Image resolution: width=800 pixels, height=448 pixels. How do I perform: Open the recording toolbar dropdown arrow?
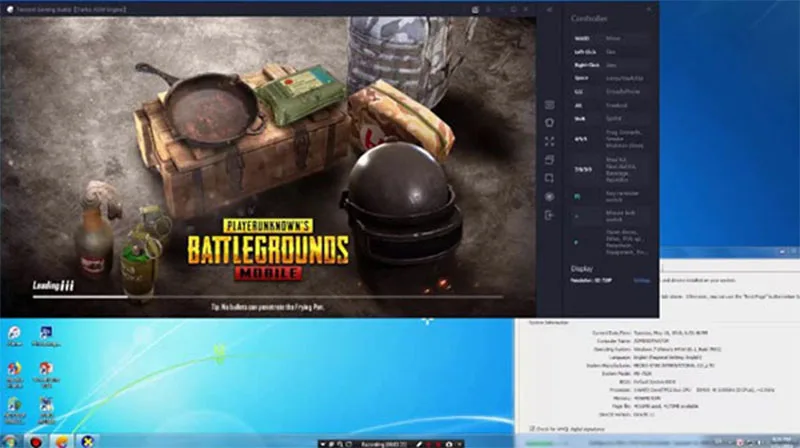[322, 444]
